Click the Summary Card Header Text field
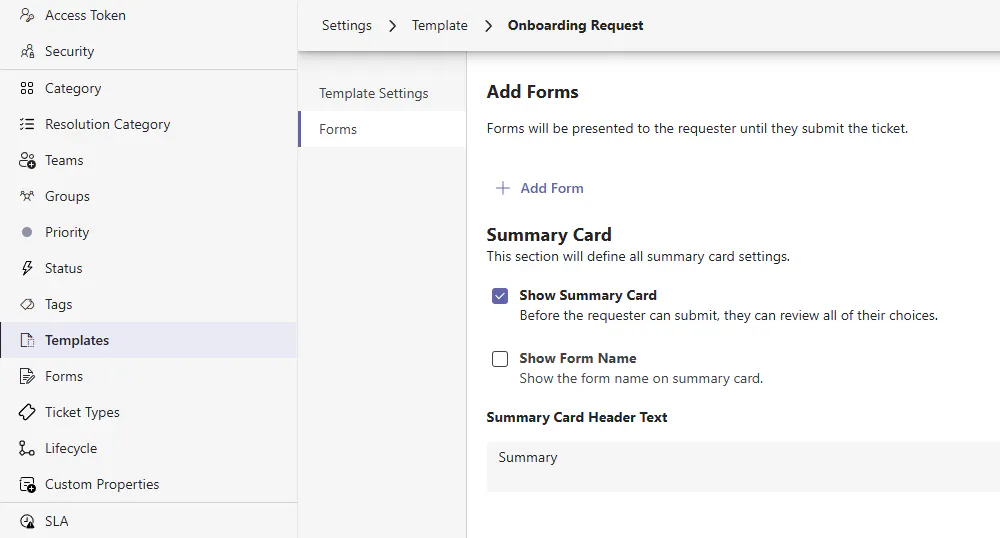Image resolution: width=1000 pixels, height=538 pixels. pyautogui.click(x=742, y=466)
